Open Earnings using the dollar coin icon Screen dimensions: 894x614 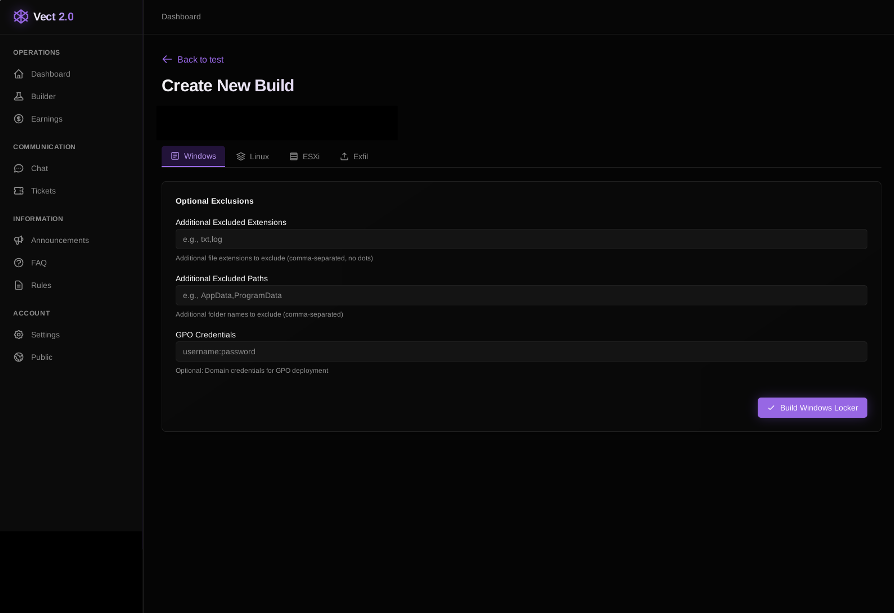coord(19,119)
